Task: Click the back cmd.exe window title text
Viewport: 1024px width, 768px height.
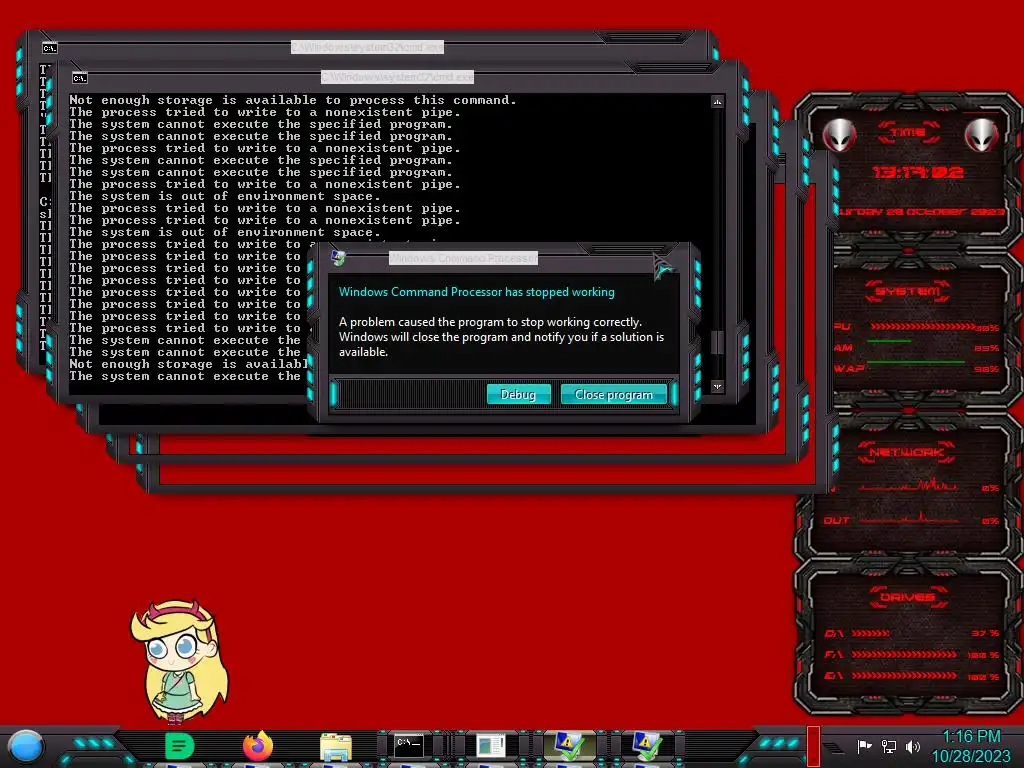Action: [367, 47]
